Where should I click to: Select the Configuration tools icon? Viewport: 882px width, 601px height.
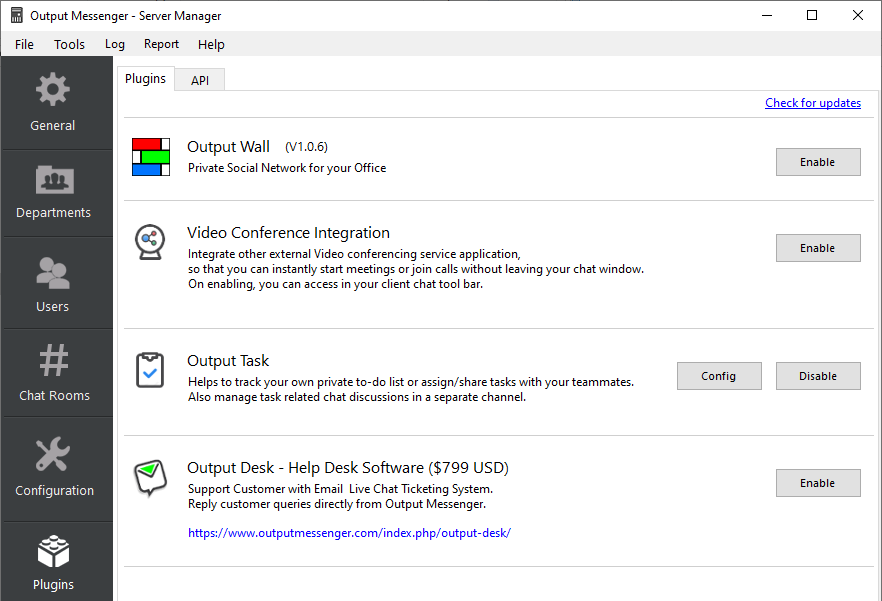coord(53,454)
